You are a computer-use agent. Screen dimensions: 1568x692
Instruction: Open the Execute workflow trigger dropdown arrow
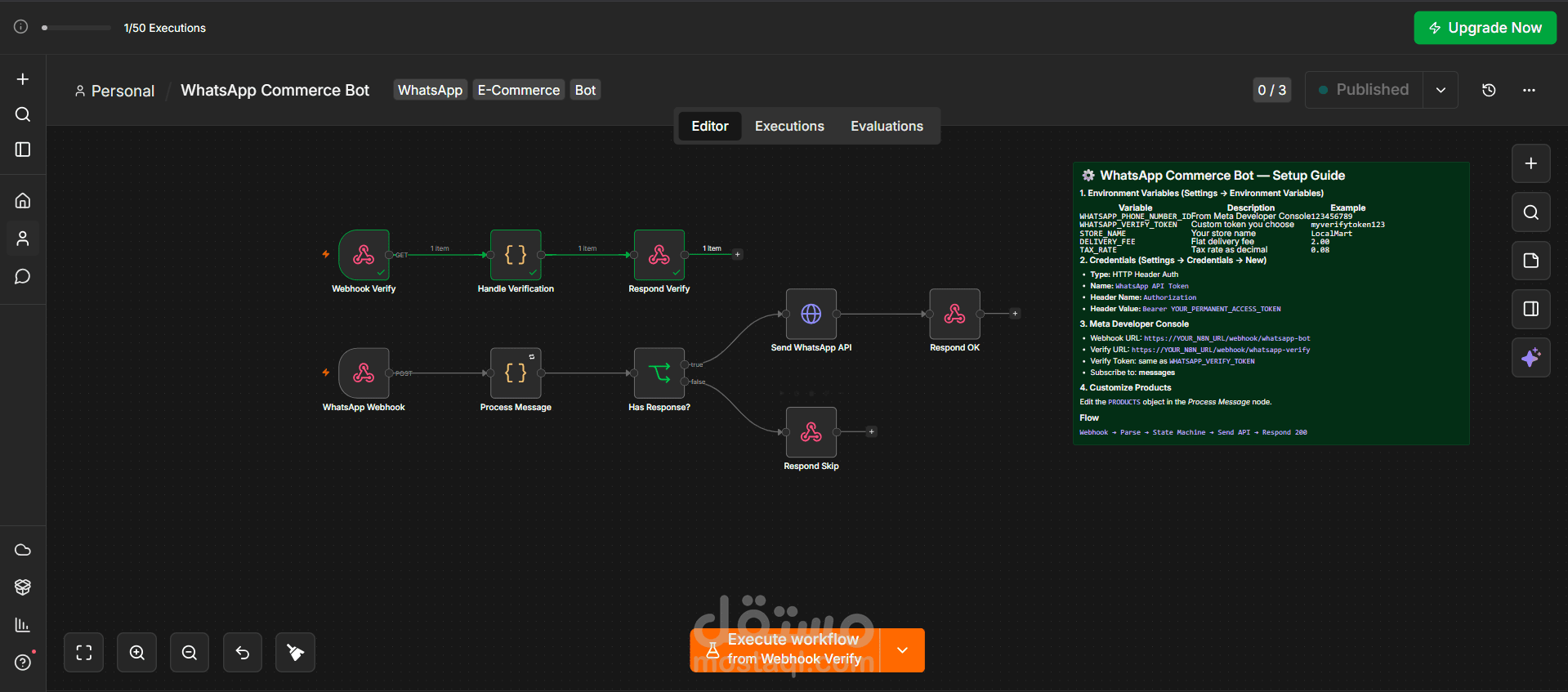pyautogui.click(x=903, y=650)
